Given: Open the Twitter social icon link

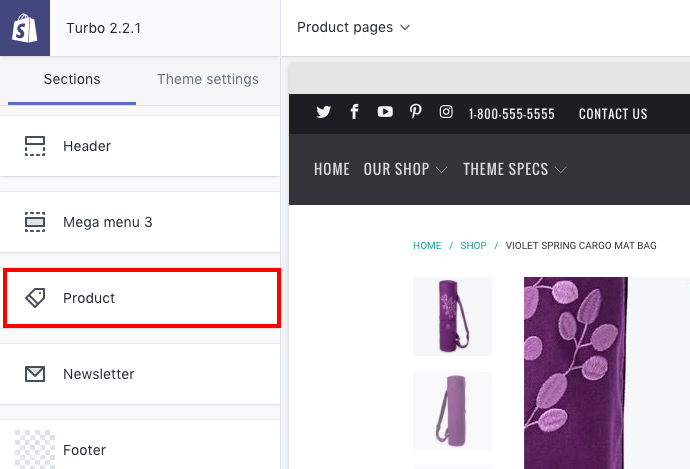Looking at the screenshot, I should (323, 113).
